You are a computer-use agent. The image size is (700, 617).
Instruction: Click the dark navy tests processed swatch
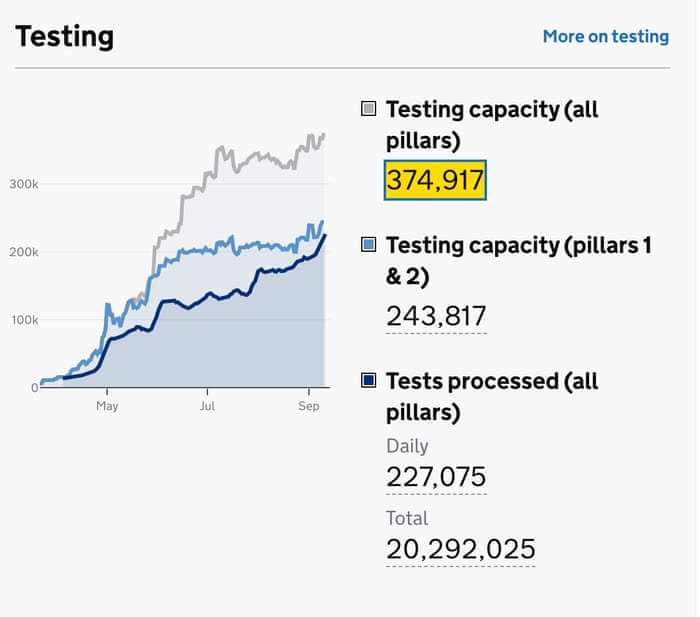[369, 380]
